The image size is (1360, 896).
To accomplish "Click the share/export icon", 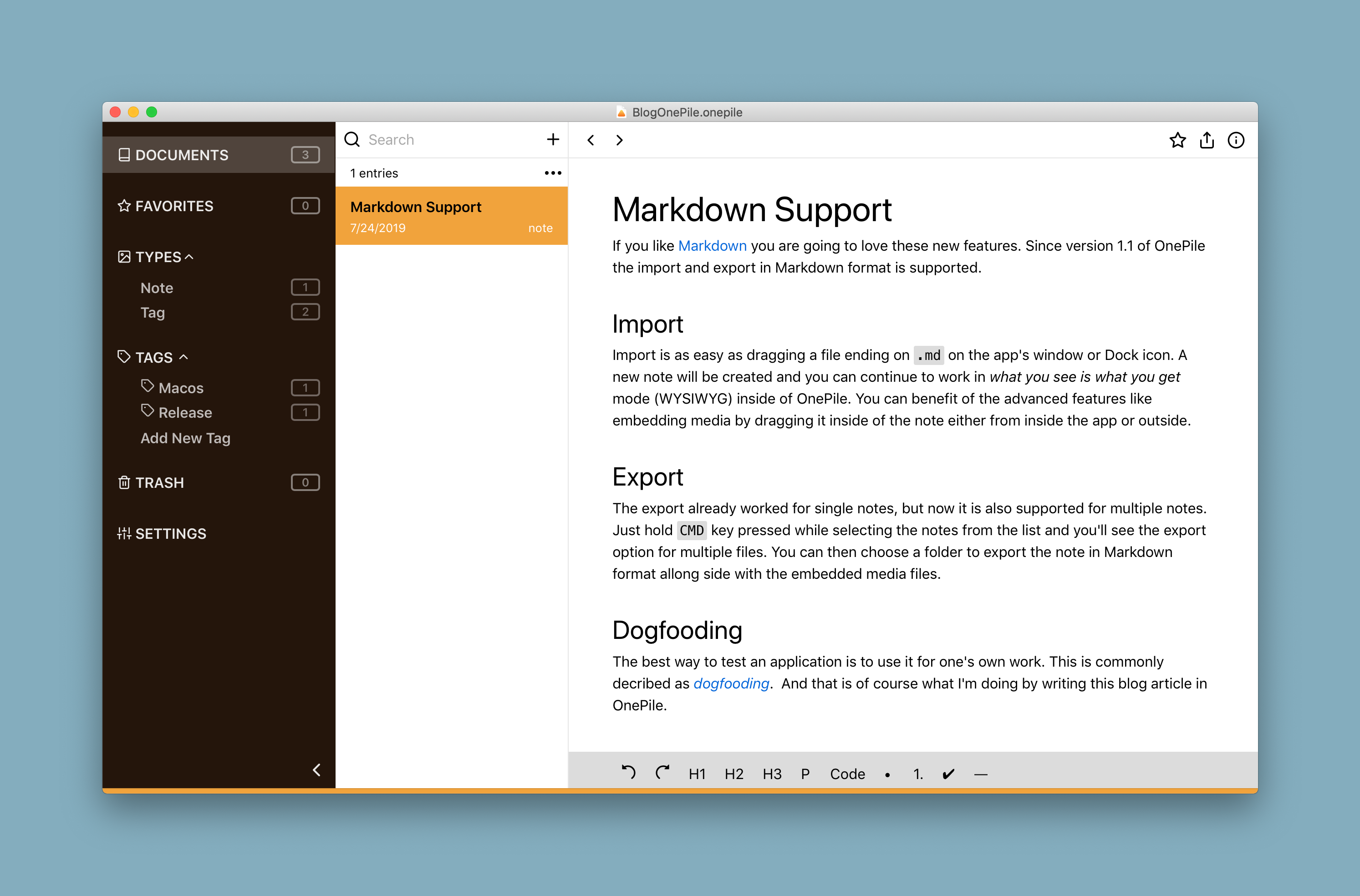I will pos(1206,140).
